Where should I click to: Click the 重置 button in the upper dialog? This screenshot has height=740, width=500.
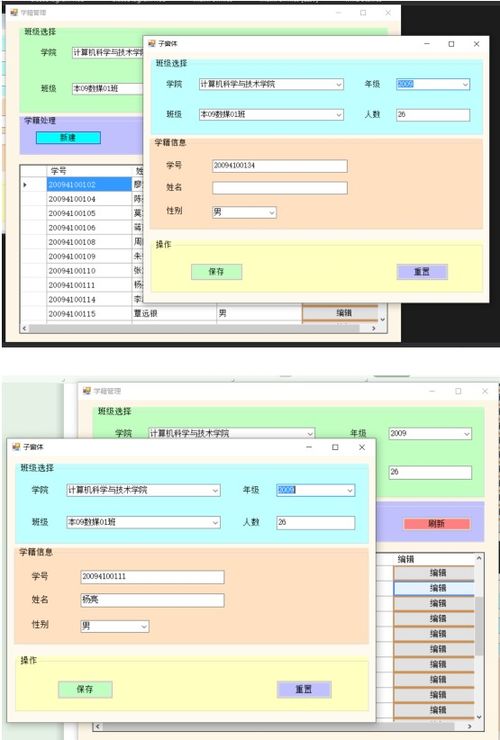[x=422, y=272]
